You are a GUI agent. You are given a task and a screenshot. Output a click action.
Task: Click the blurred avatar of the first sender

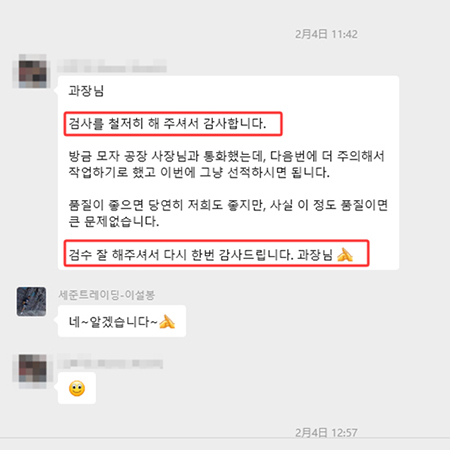pyautogui.click(x=32, y=71)
